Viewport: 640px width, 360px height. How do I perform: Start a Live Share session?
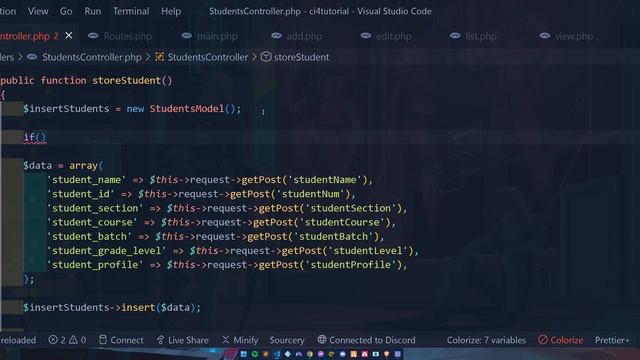coord(182,340)
